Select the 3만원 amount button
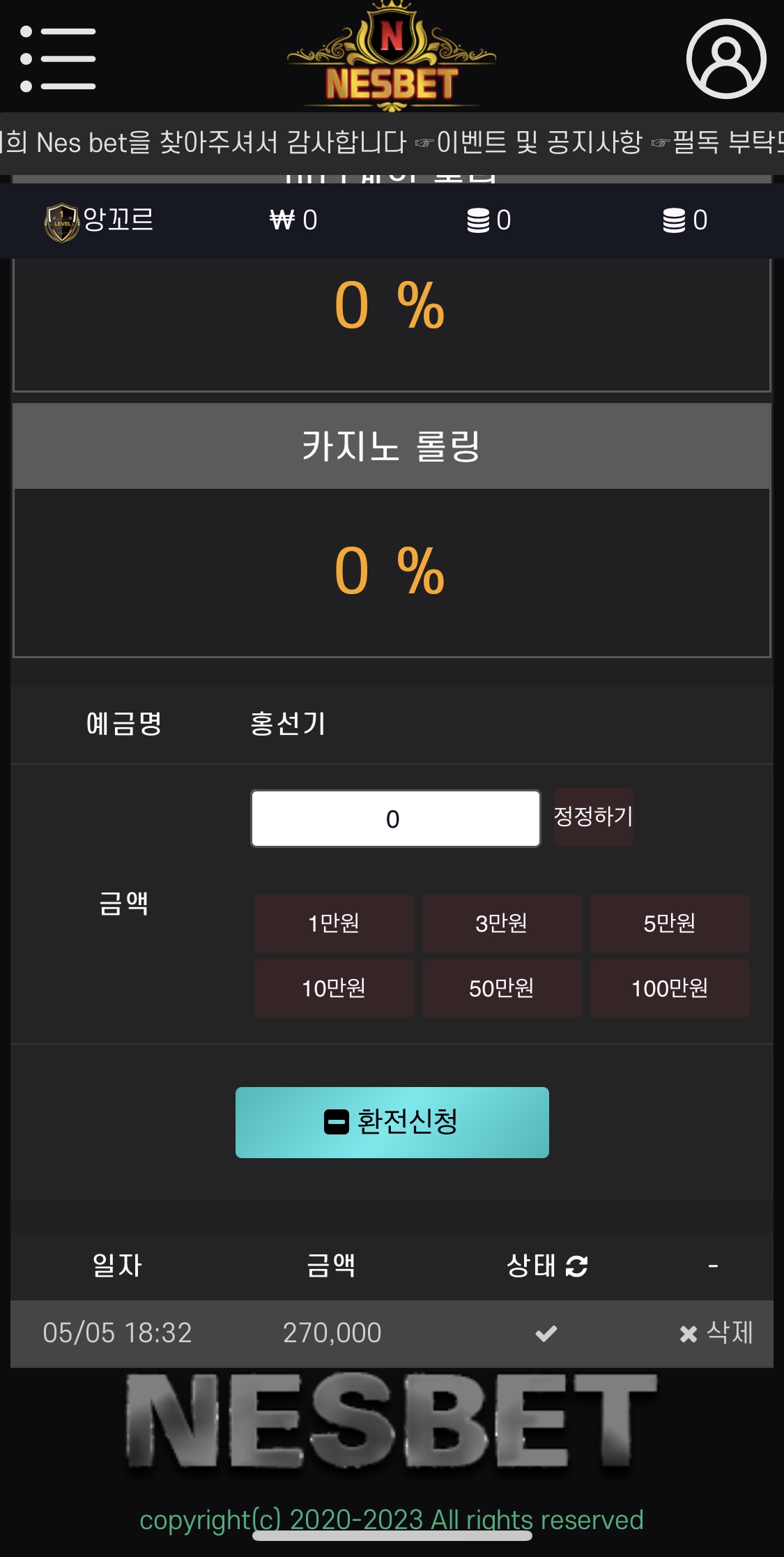 [502, 923]
